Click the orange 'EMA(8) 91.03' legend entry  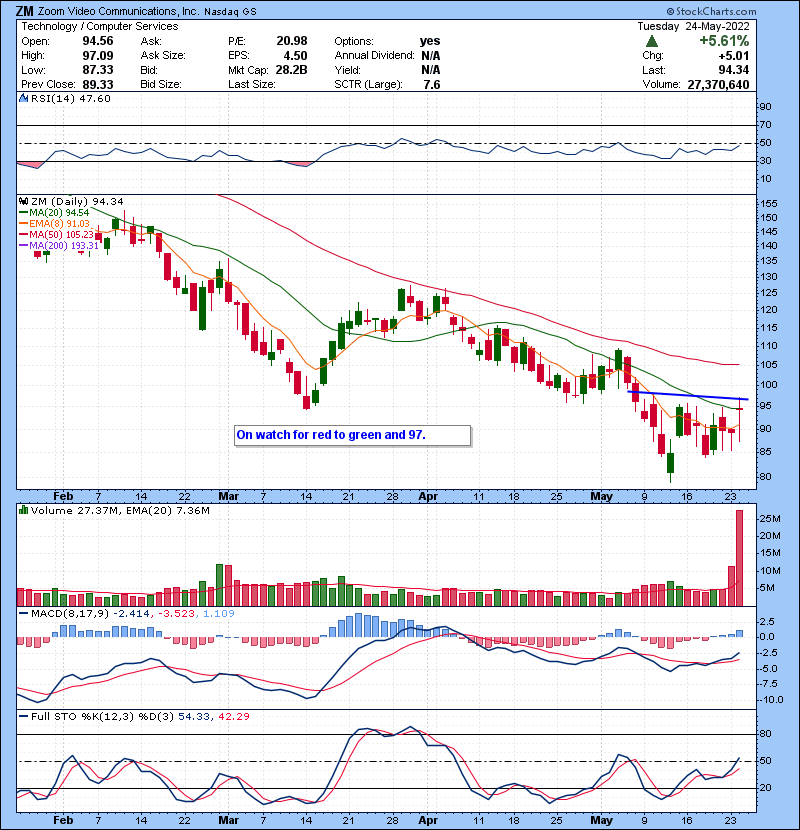click(x=55, y=223)
